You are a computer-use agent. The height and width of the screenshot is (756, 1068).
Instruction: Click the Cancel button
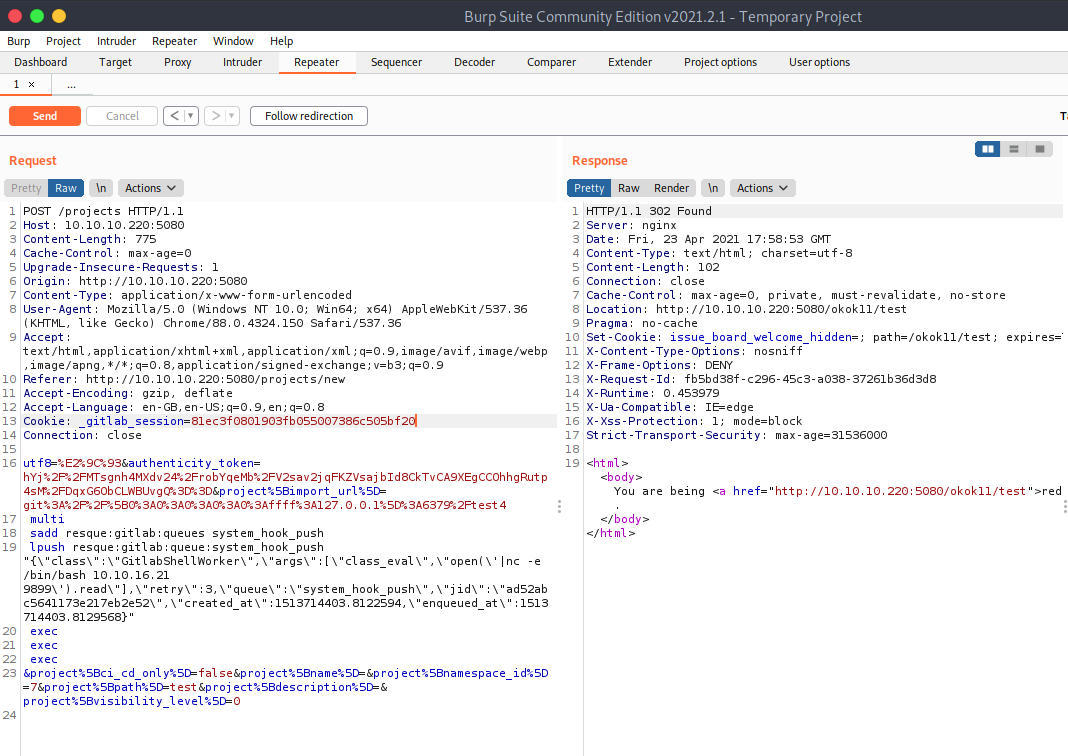123,116
